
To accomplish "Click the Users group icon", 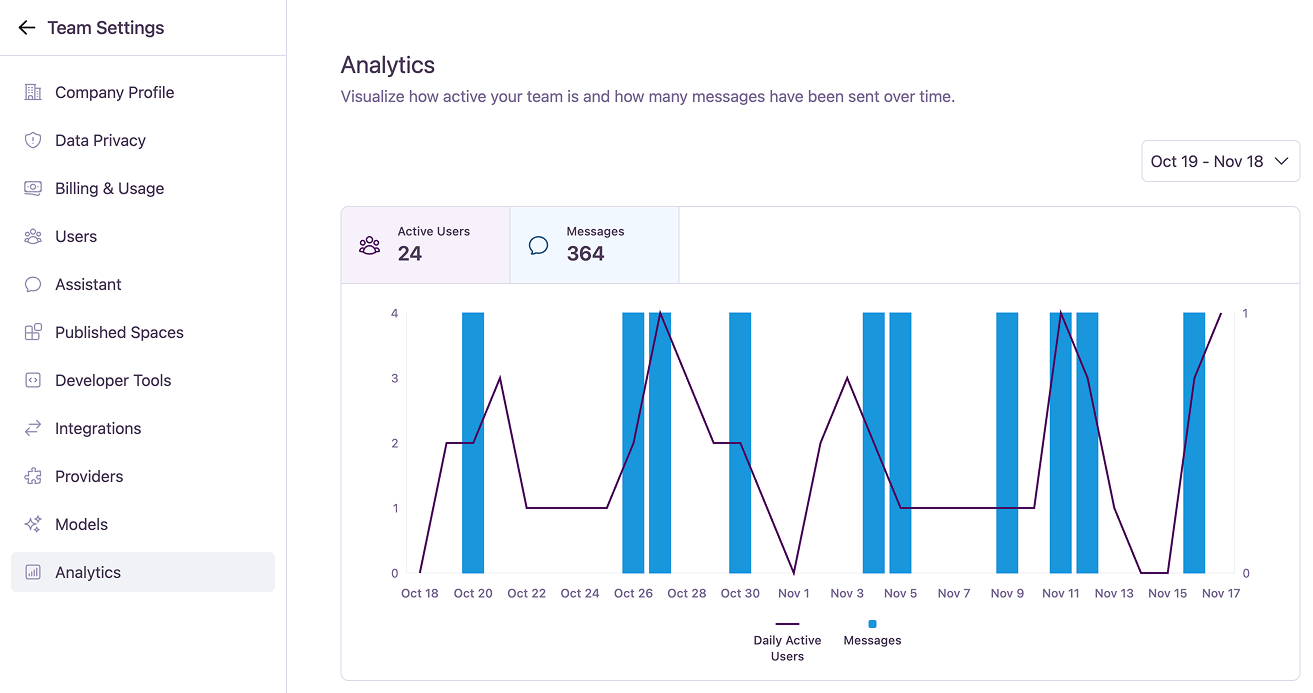I will point(32,236).
